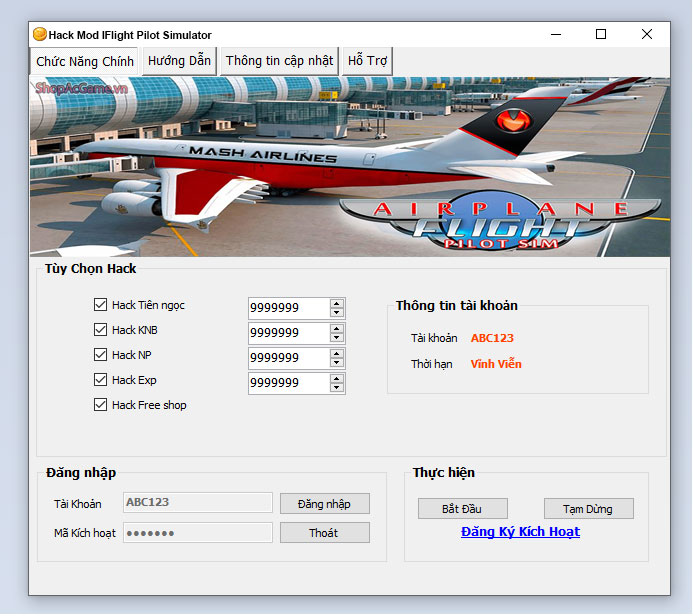This screenshot has width=693, height=616.
Task: Increase the Hack KNB value with up arrow
Action: tap(337, 329)
